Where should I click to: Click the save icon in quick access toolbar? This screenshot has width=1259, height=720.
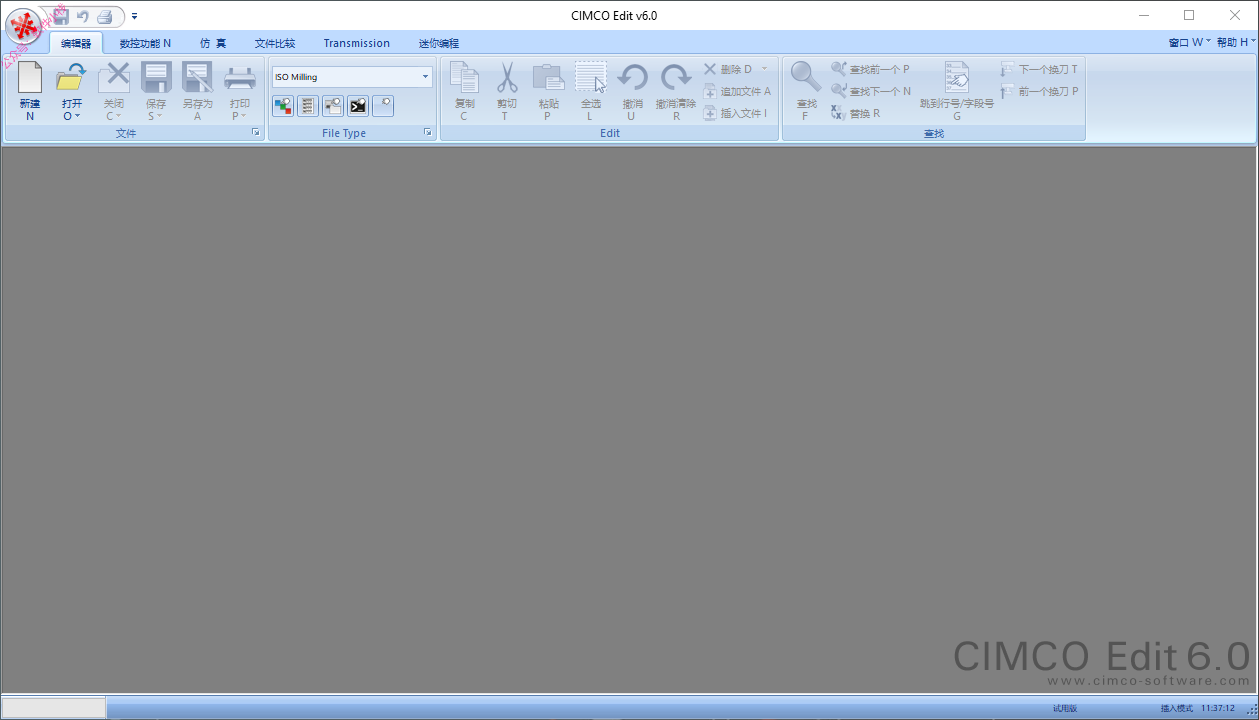pyautogui.click(x=61, y=16)
